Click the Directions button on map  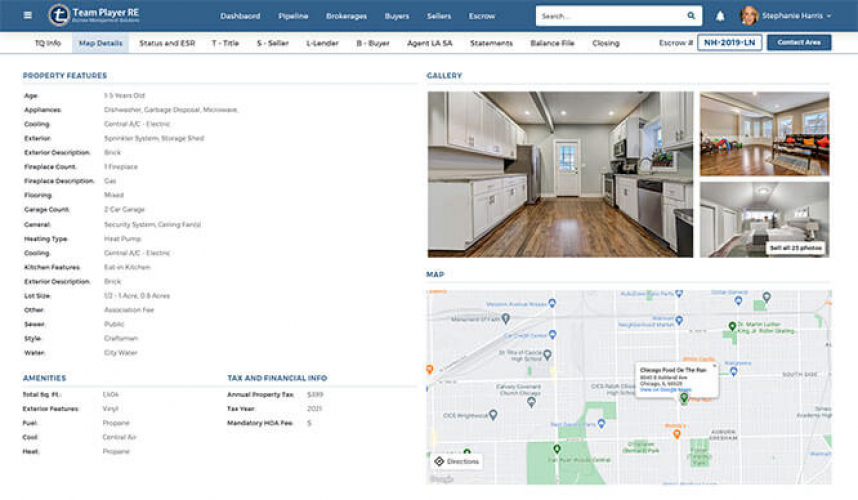[457, 461]
